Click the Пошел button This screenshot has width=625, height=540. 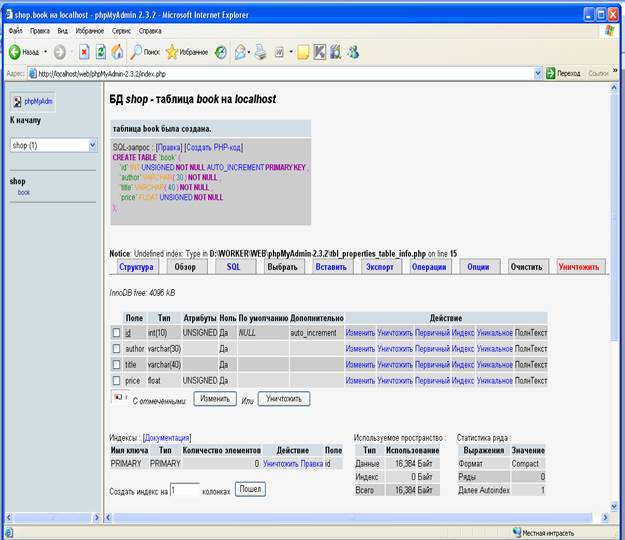click(250, 489)
